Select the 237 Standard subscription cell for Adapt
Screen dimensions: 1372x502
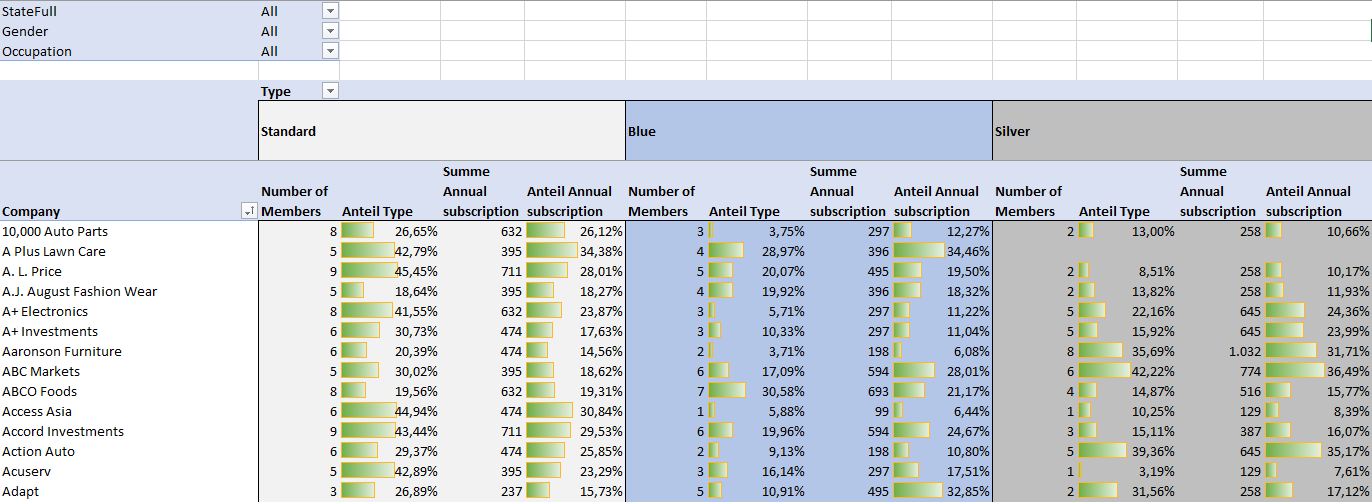tap(482, 491)
